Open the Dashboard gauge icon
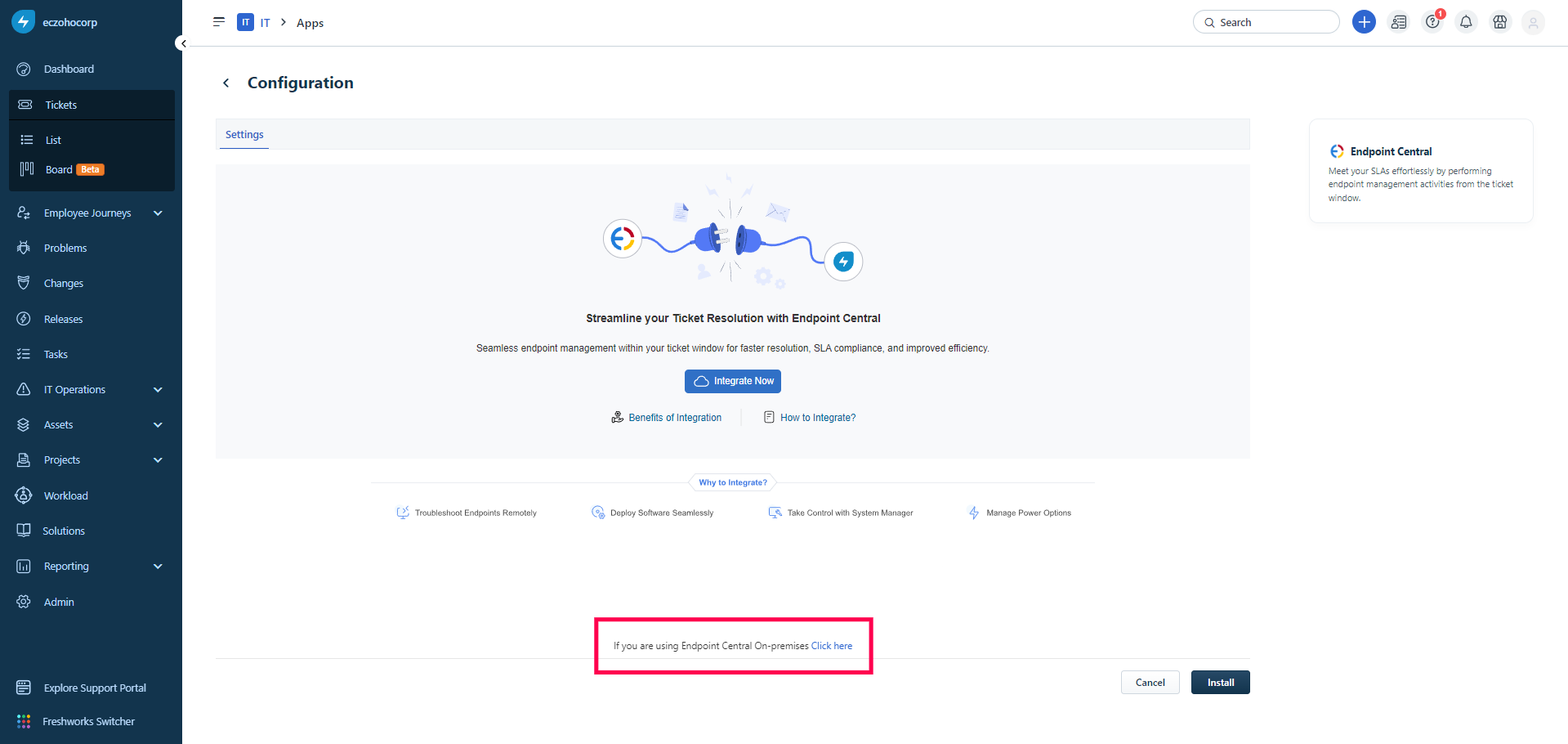 pyautogui.click(x=24, y=69)
